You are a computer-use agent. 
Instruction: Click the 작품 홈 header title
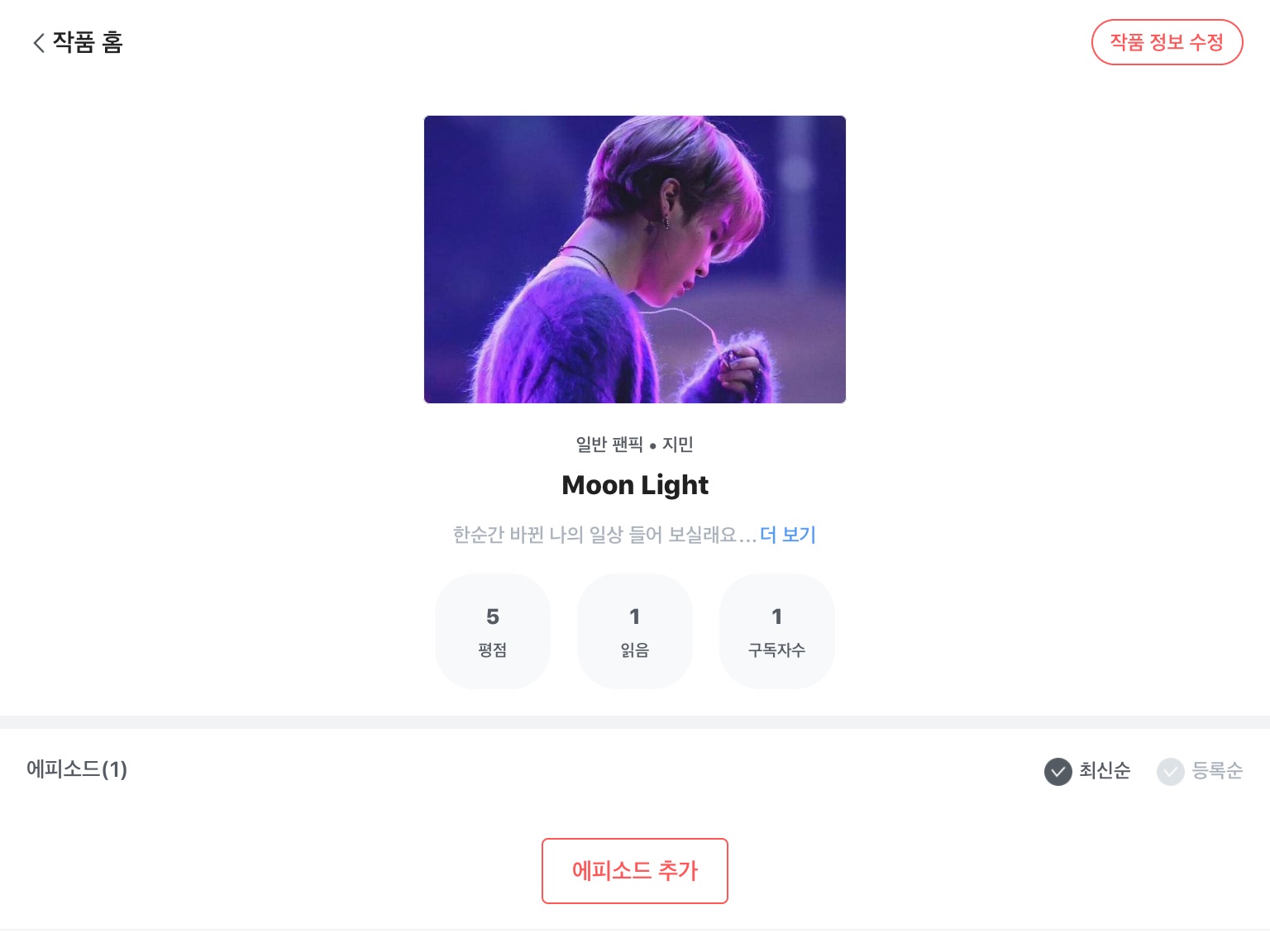(x=88, y=42)
